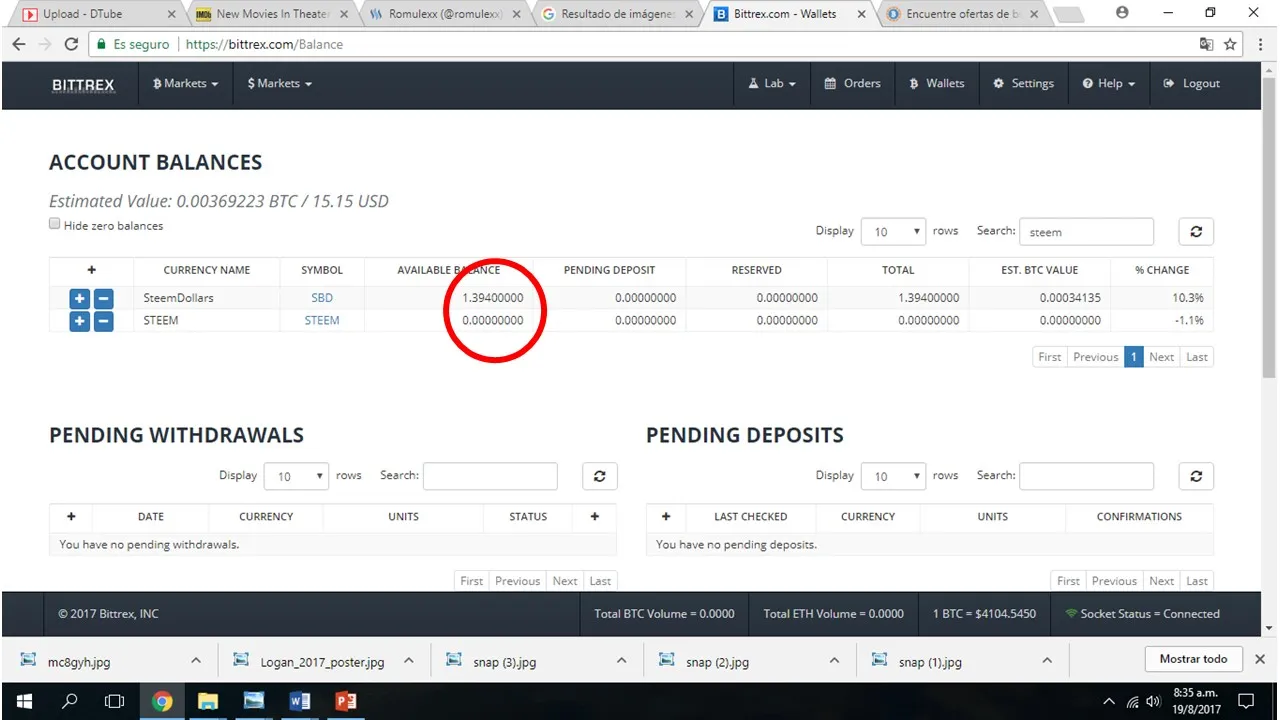This screenshot has height=720, width=1280.
Task: Click the Pending Deposits search field
Action: pos(1086,476)
